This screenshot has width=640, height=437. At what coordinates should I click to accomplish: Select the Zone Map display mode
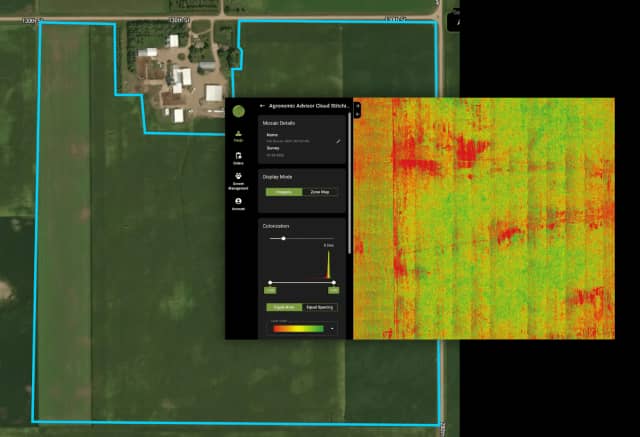coord(320,192)
